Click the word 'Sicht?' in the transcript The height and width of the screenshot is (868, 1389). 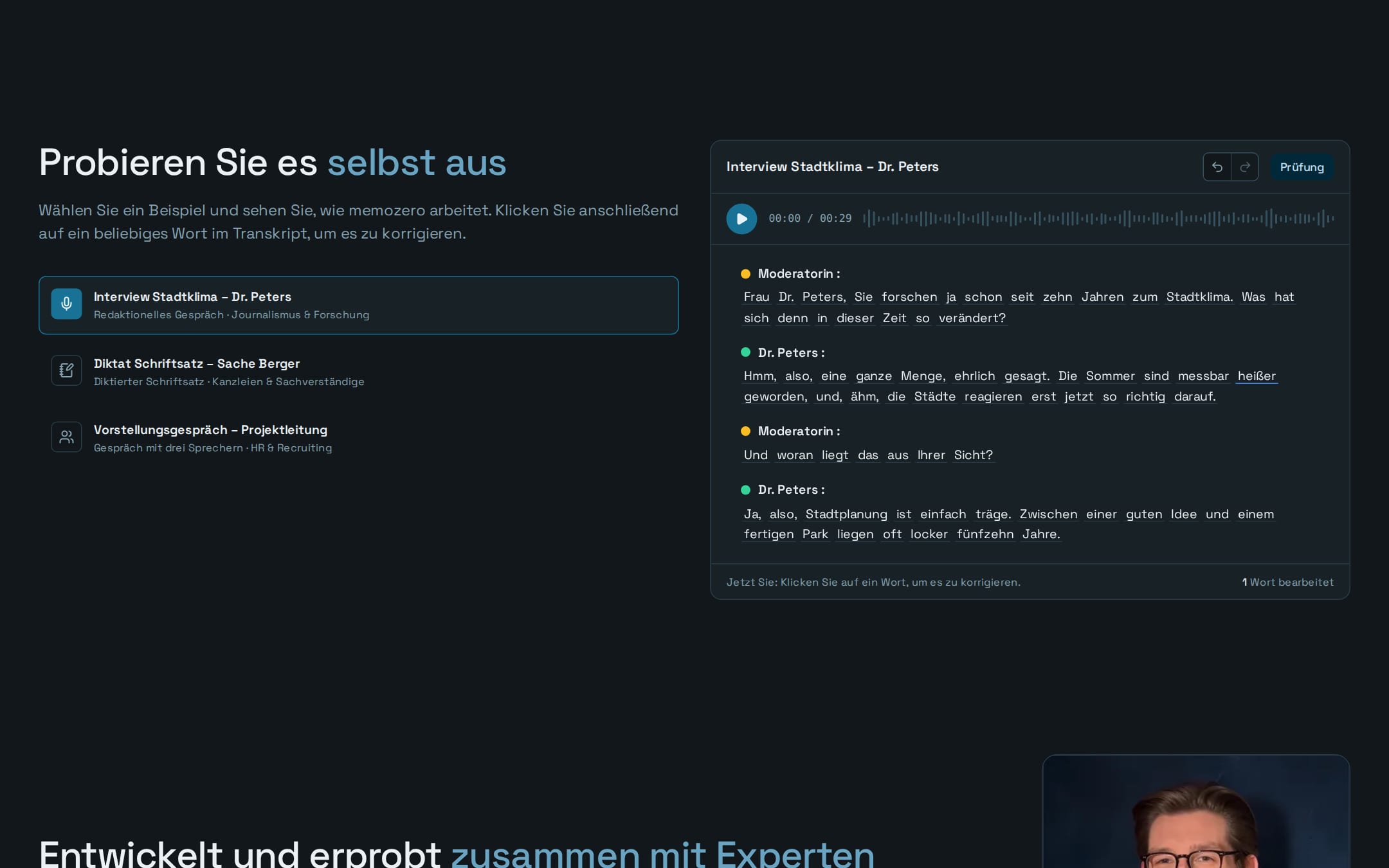pyautogui.click(x=974, y=455)
